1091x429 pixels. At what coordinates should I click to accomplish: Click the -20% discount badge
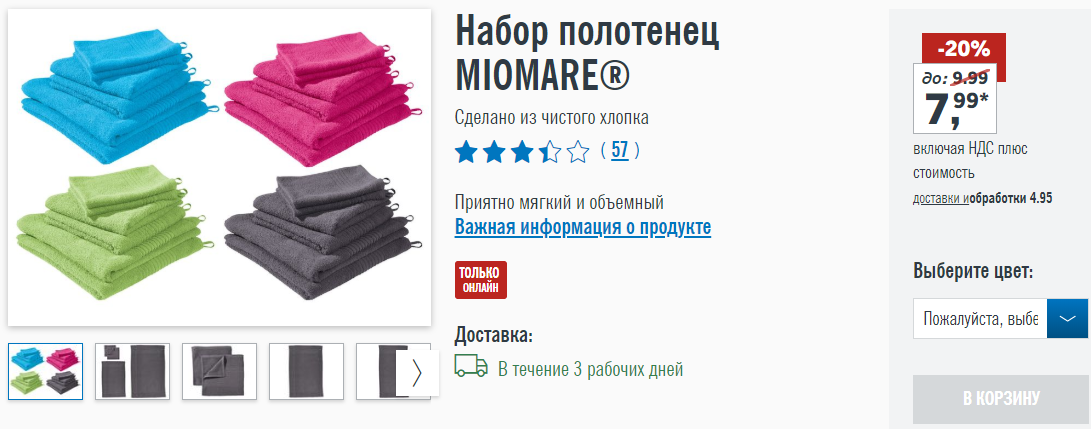[964, 49]
